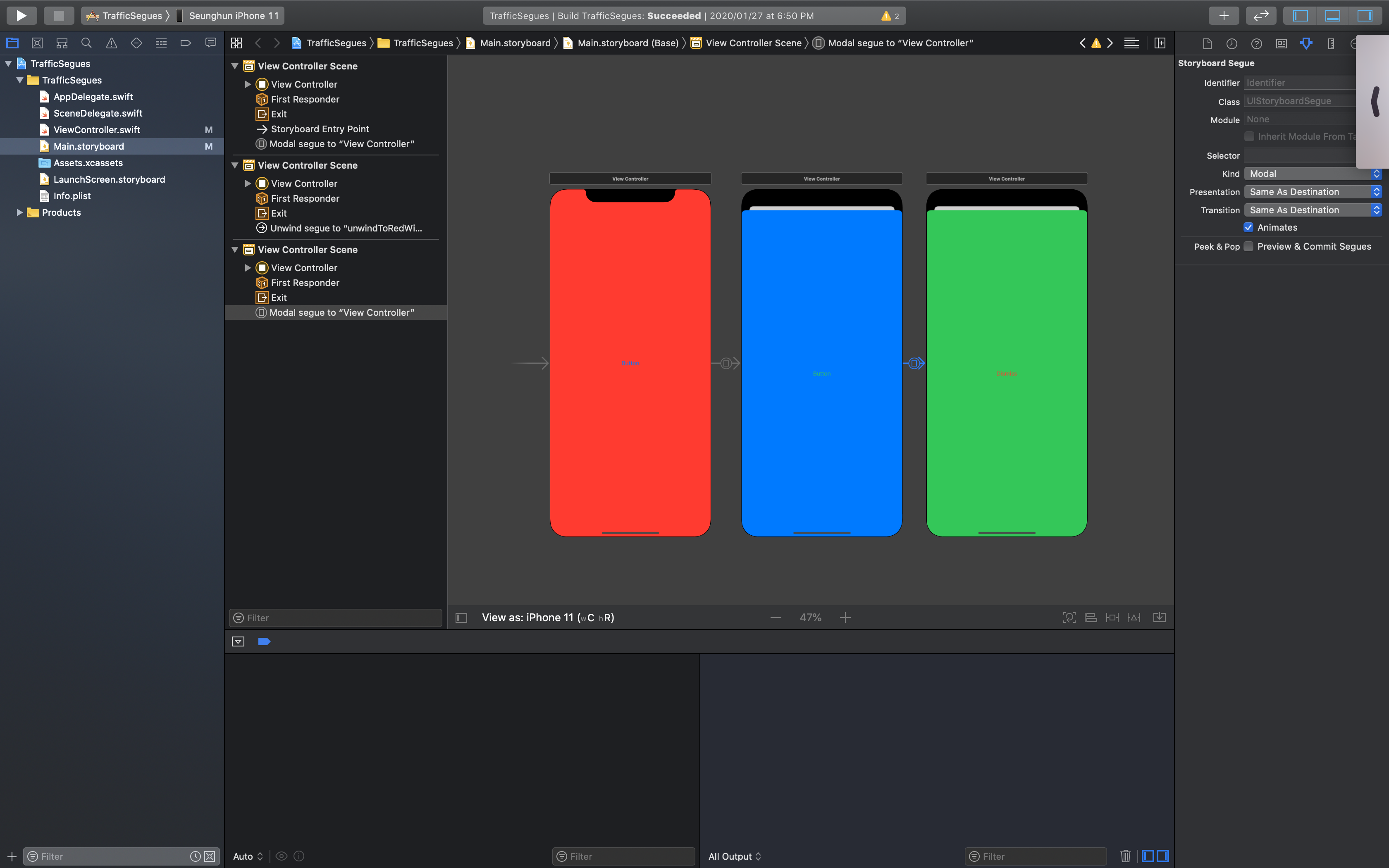Select Storyboard Entry Point in outline
1389x868 pixels.
coord(320,129)
